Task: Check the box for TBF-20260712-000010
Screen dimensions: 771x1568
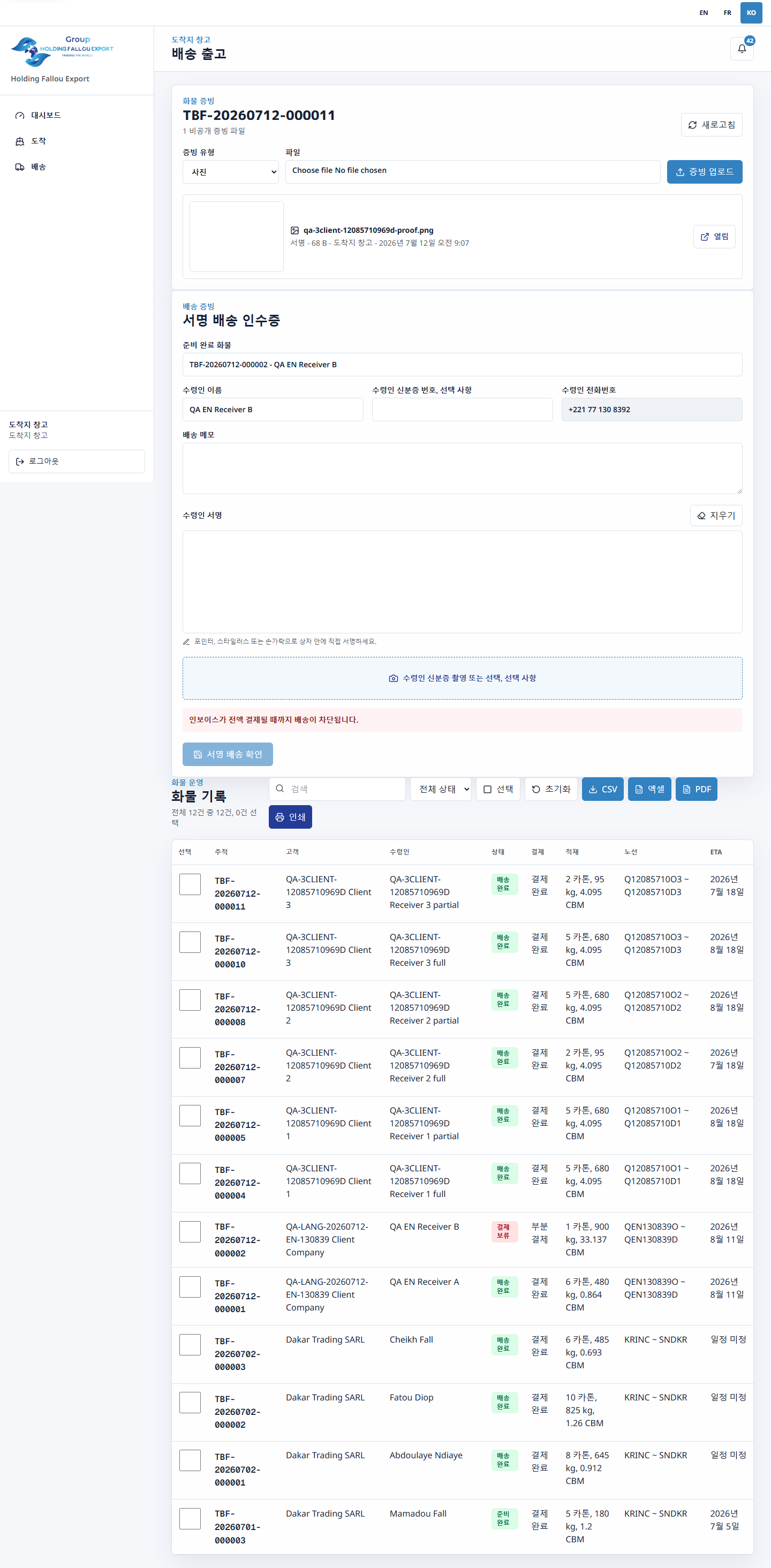Action: [190, 942]
